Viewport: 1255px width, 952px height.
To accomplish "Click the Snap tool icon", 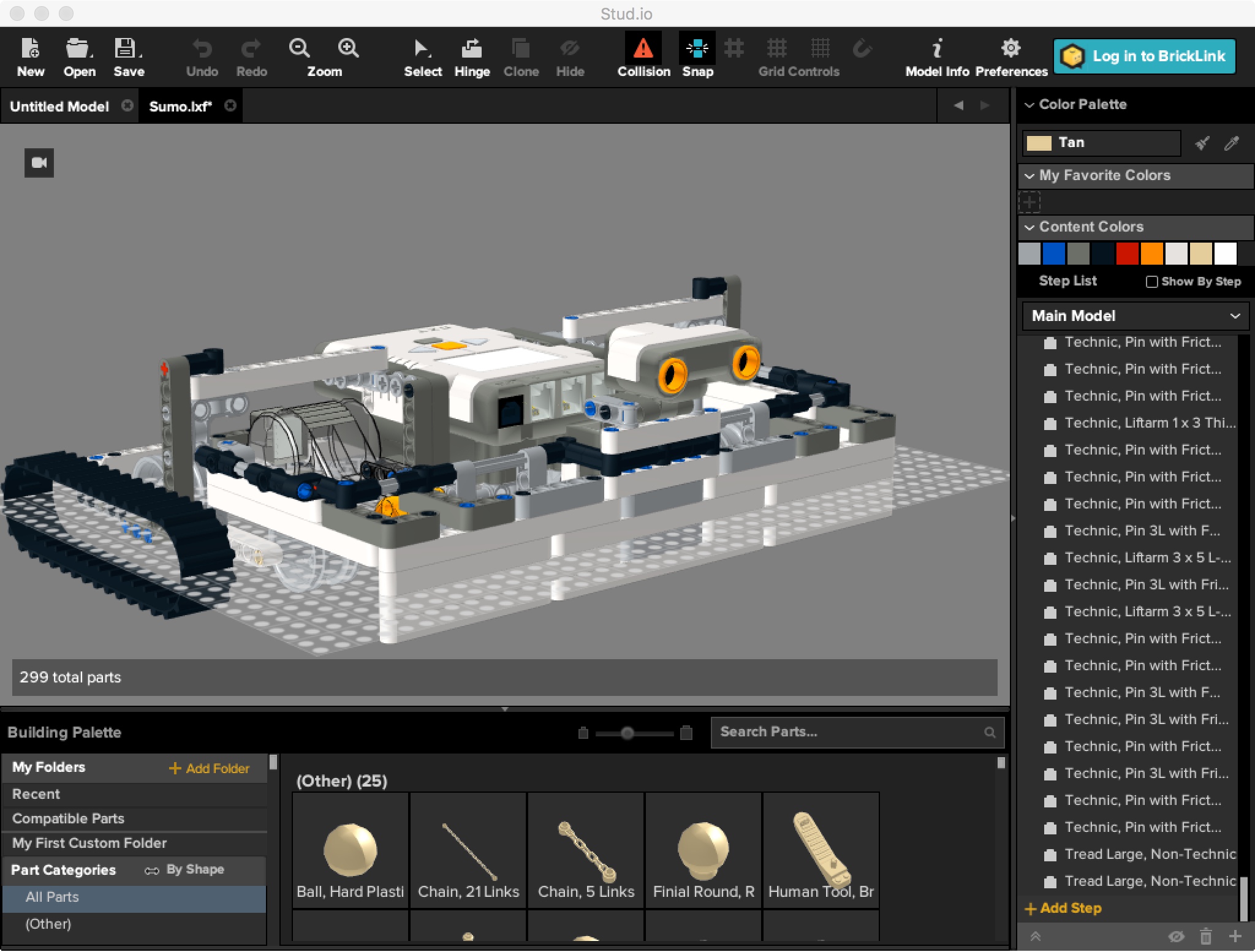I will (x=697, y=49).
